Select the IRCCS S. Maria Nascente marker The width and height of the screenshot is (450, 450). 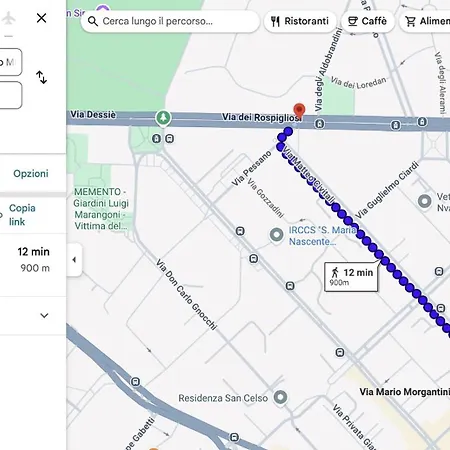(276, 235)
